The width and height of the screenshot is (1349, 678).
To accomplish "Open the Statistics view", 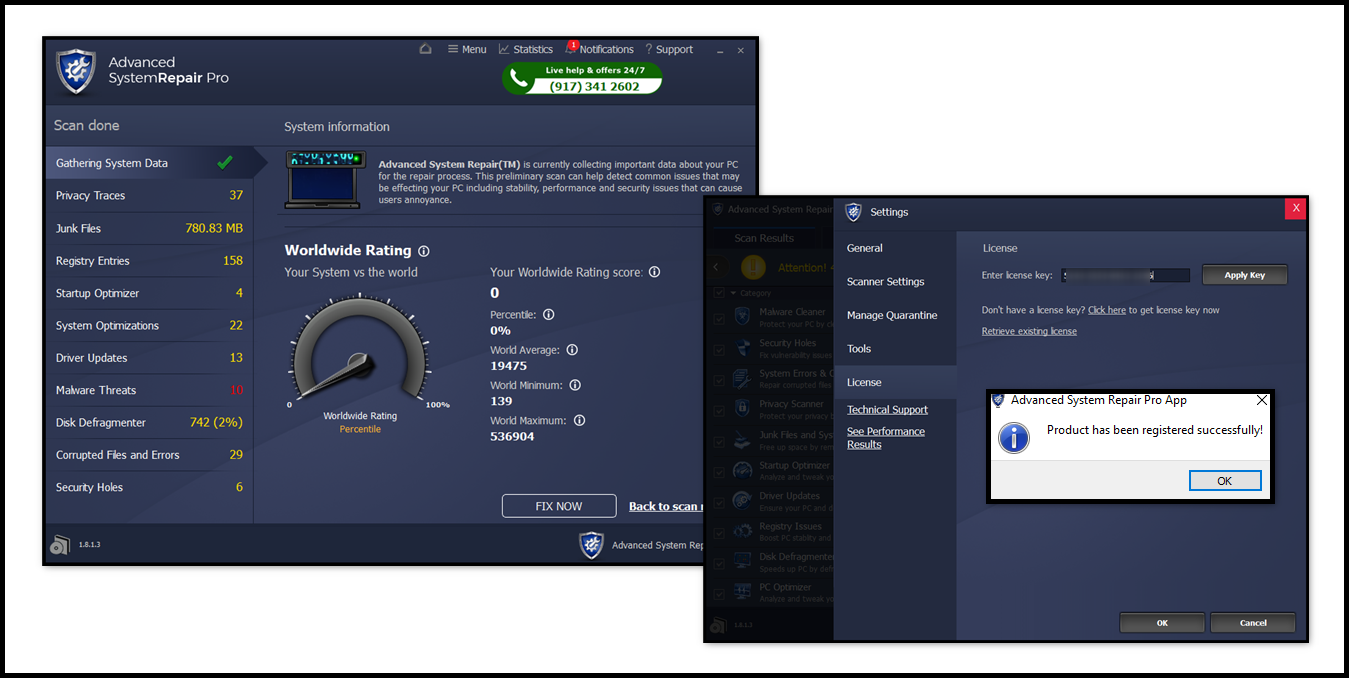I will point(526,49).
